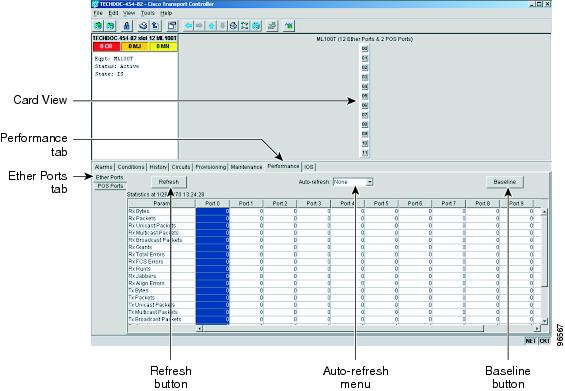Open the Auto-refresh dropdown menu
The width and height of the screenshot is (565, 391).
tap(369, 182)
